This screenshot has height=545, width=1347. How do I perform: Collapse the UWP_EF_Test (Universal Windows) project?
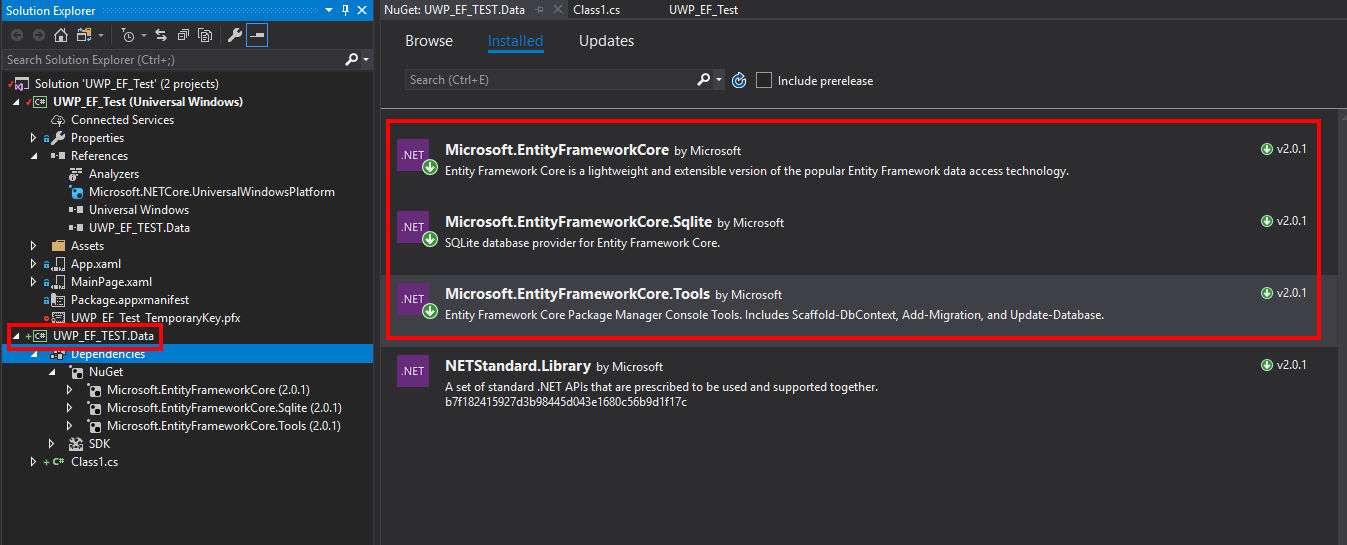coord(15,102)
